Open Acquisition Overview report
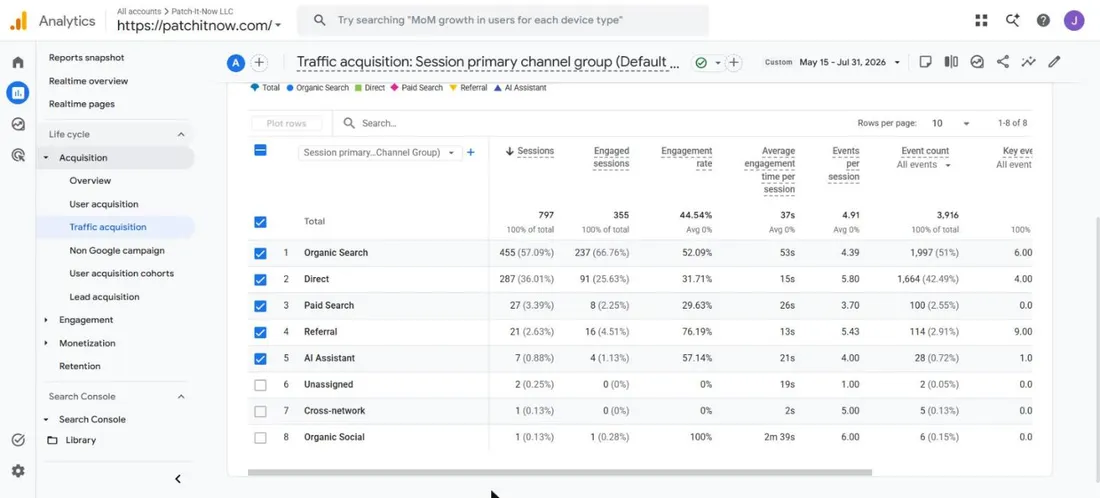 point(90,181)
